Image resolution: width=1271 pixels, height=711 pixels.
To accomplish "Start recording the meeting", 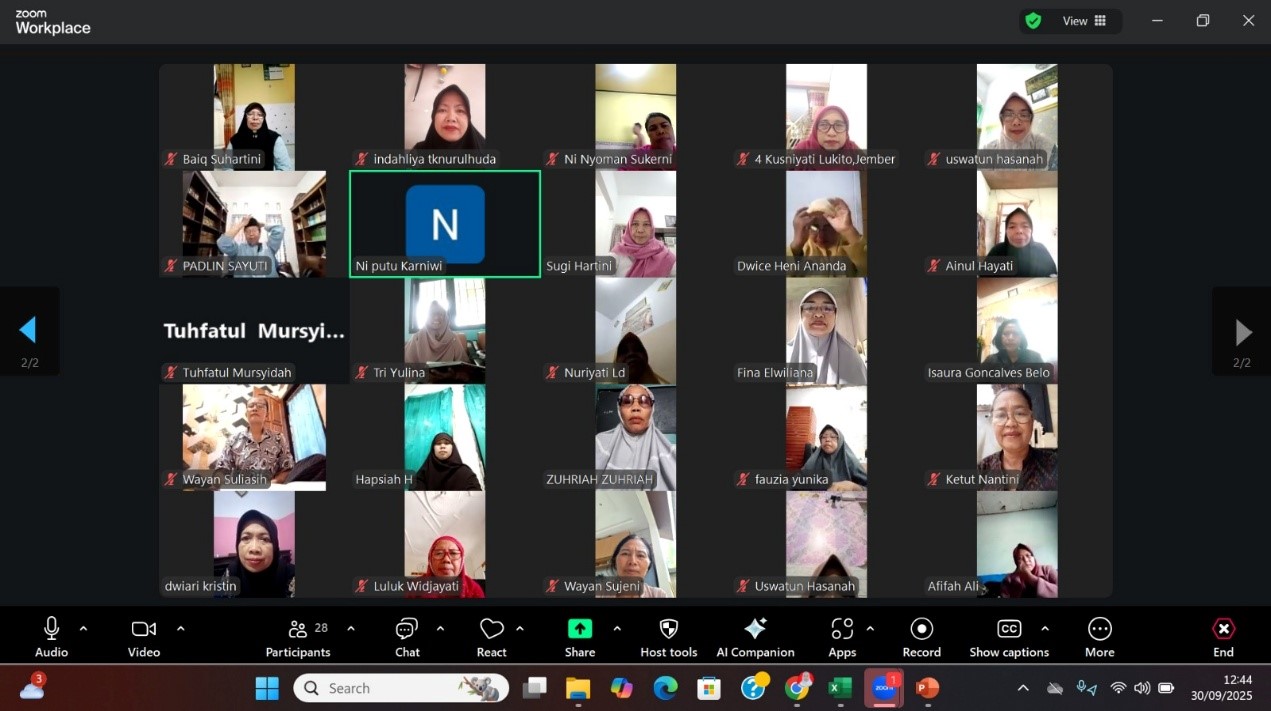I will (x=921, y=637).
